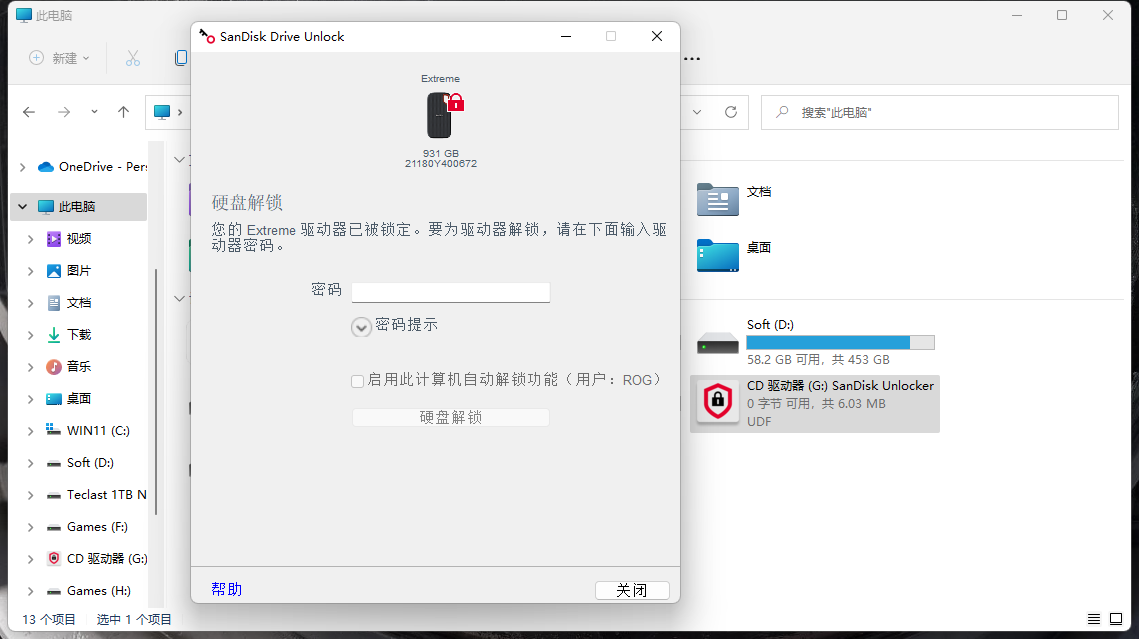Open the three-dot more options menu
The height and width of the screenshot is (639, 1139).
692,59
